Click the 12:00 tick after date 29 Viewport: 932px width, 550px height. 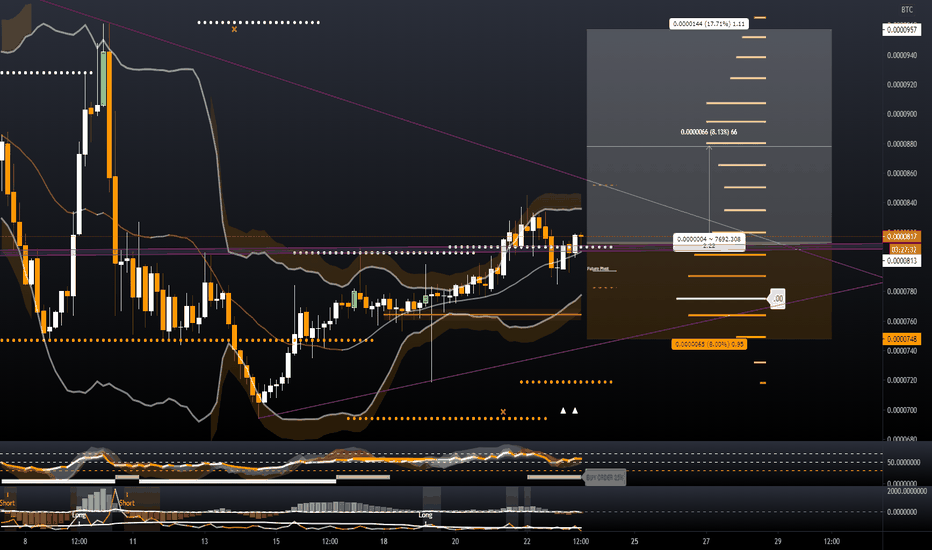(832, 541)
